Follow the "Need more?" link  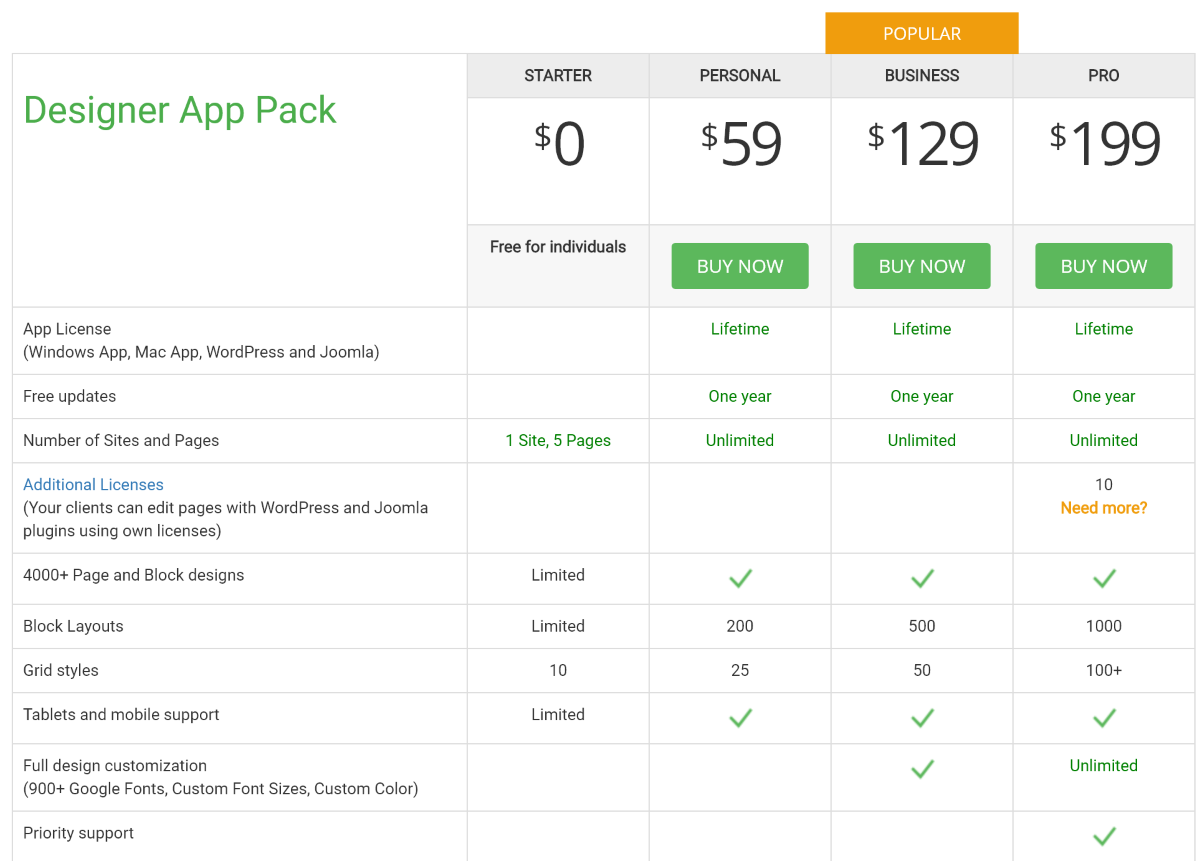pyautogui.click(x=1104, y=508)
